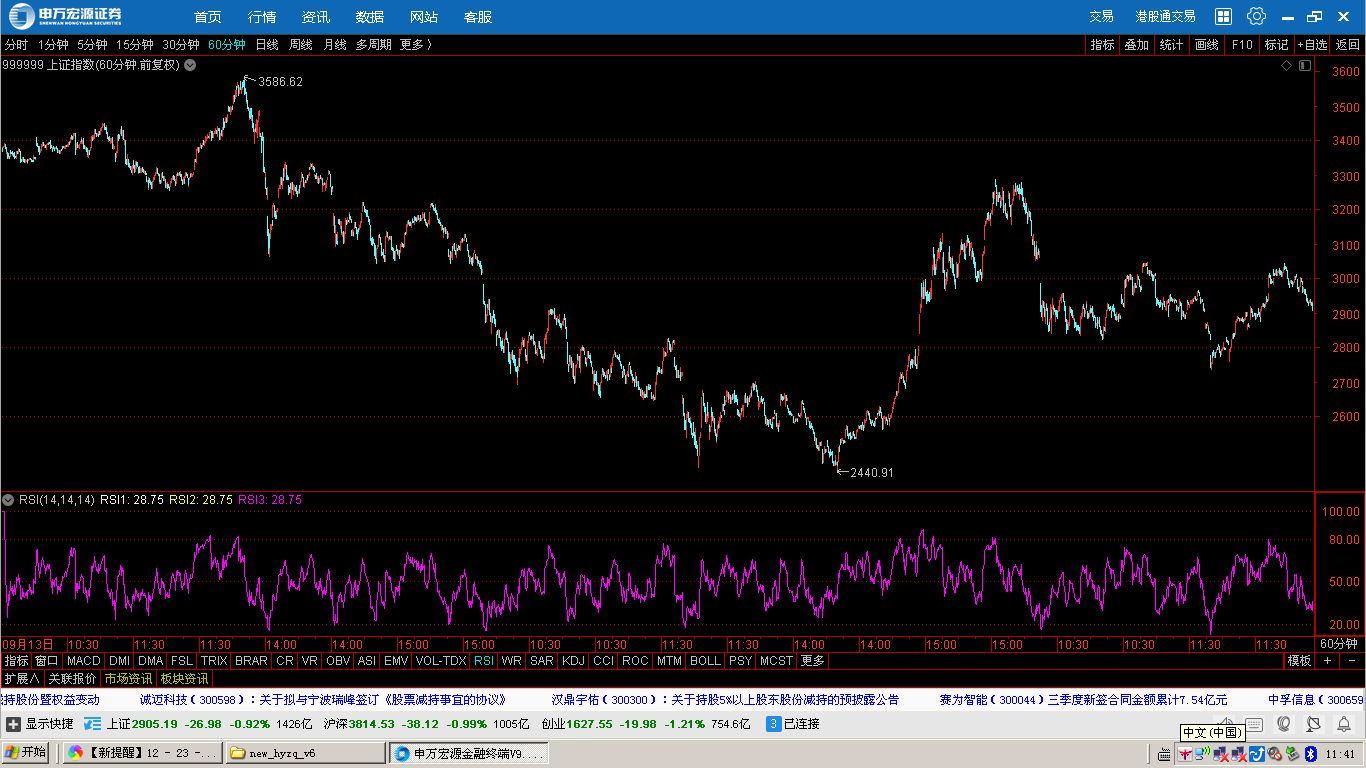
Task: Click the diamond marker icon above chart
Action: click(x=1287, y=65)
